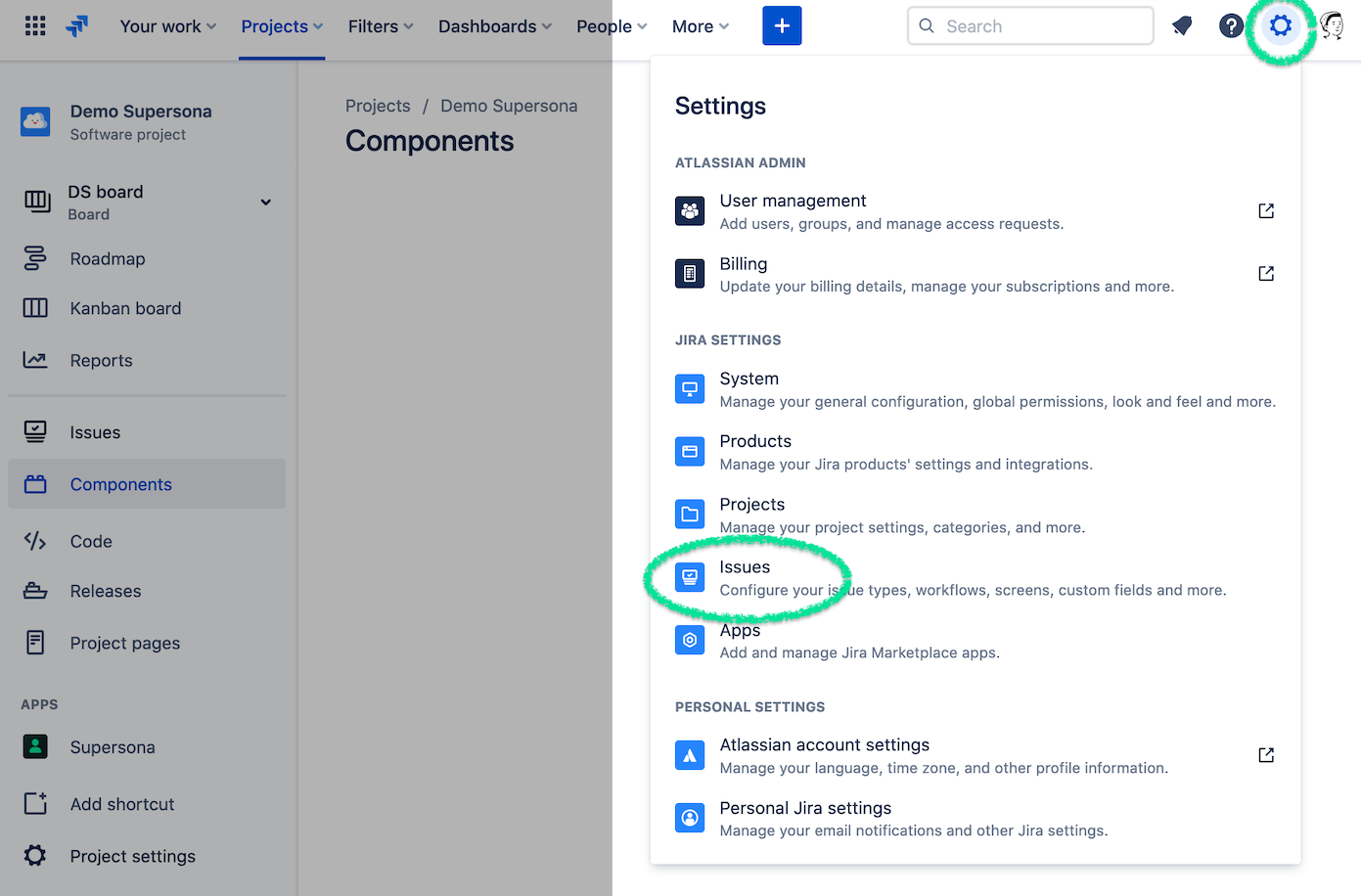The image size is (1361, 896).
Task: Open Project settings in sidebar
Action: 132,857
